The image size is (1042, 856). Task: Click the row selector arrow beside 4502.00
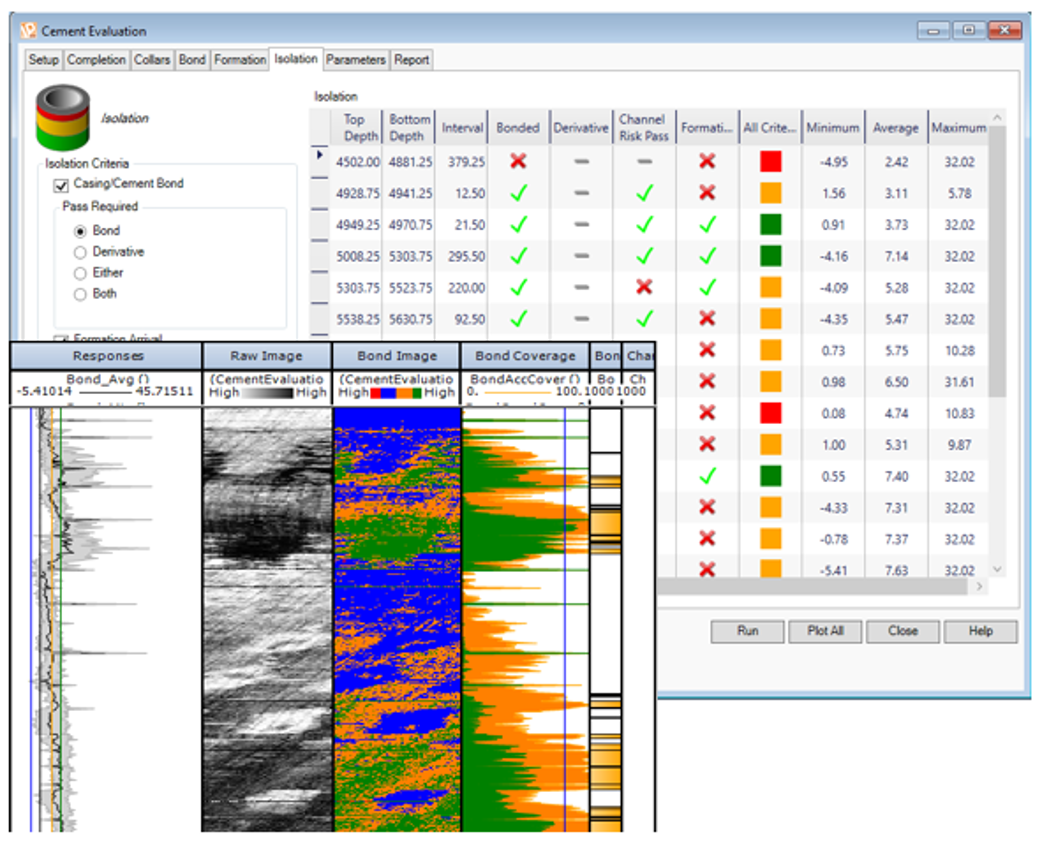pos(320,156)
